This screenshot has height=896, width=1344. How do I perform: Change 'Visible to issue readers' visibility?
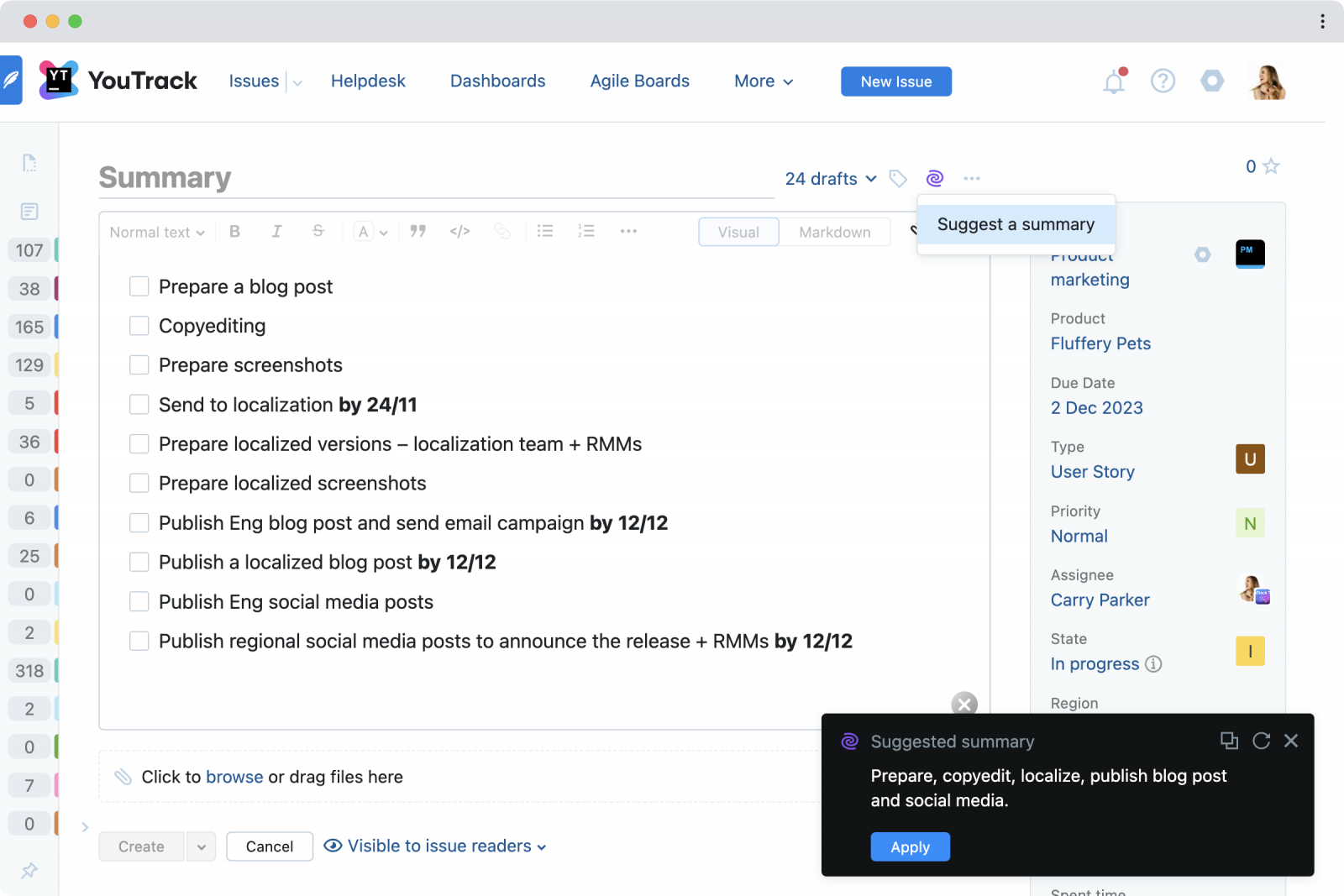[435, 846]
